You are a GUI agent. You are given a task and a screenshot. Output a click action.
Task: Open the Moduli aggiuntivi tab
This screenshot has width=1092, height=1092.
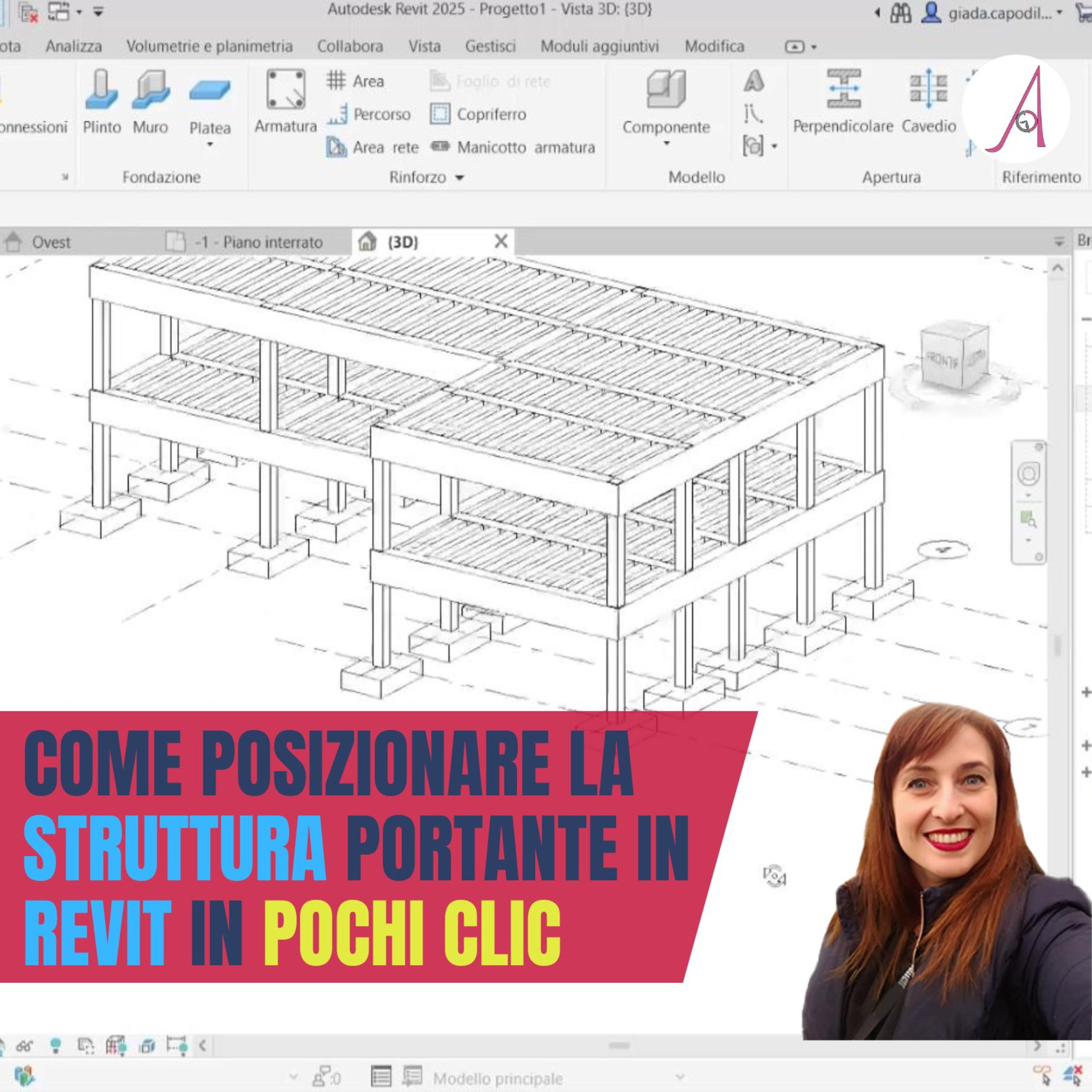pyautogui.click(x=600, y=46)
